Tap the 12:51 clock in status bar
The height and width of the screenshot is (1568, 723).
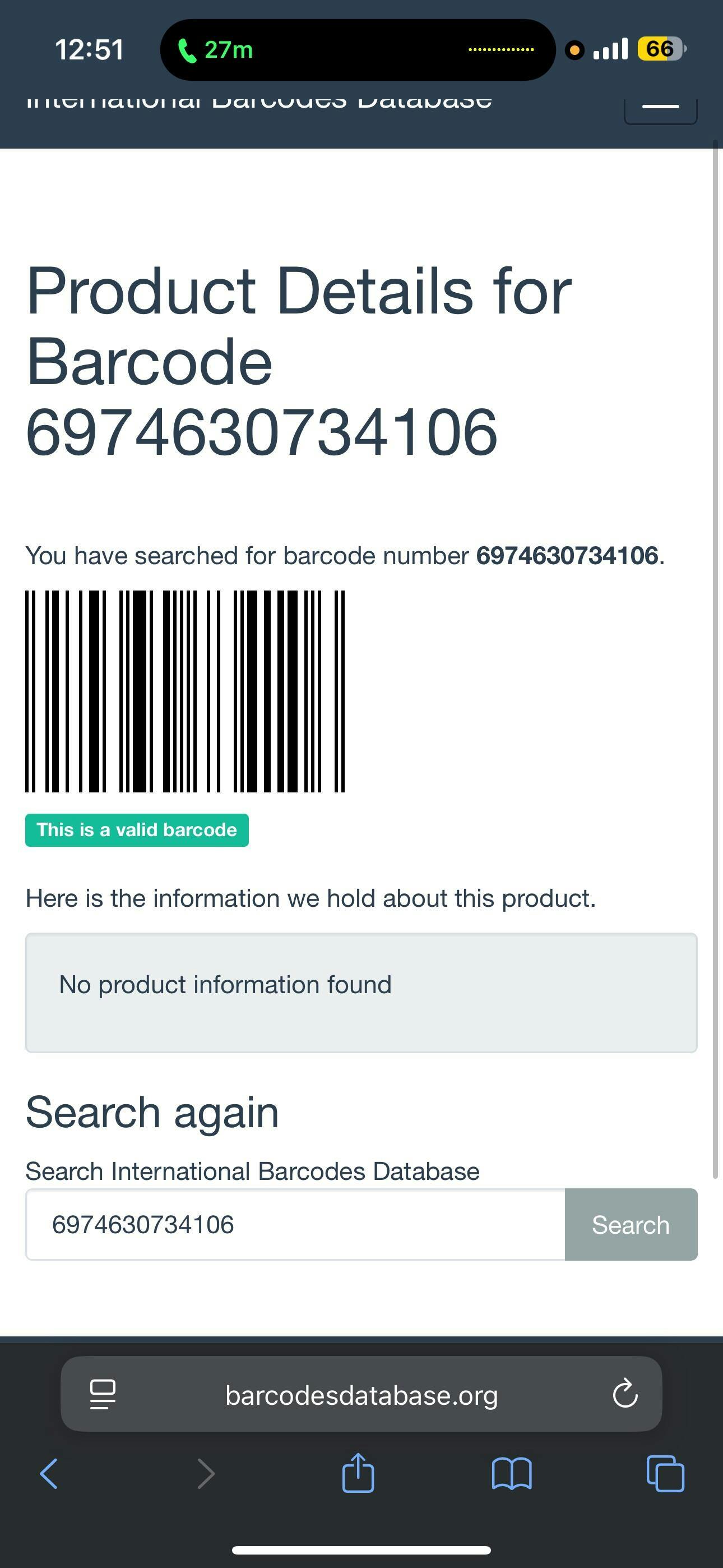click(89, 50)
